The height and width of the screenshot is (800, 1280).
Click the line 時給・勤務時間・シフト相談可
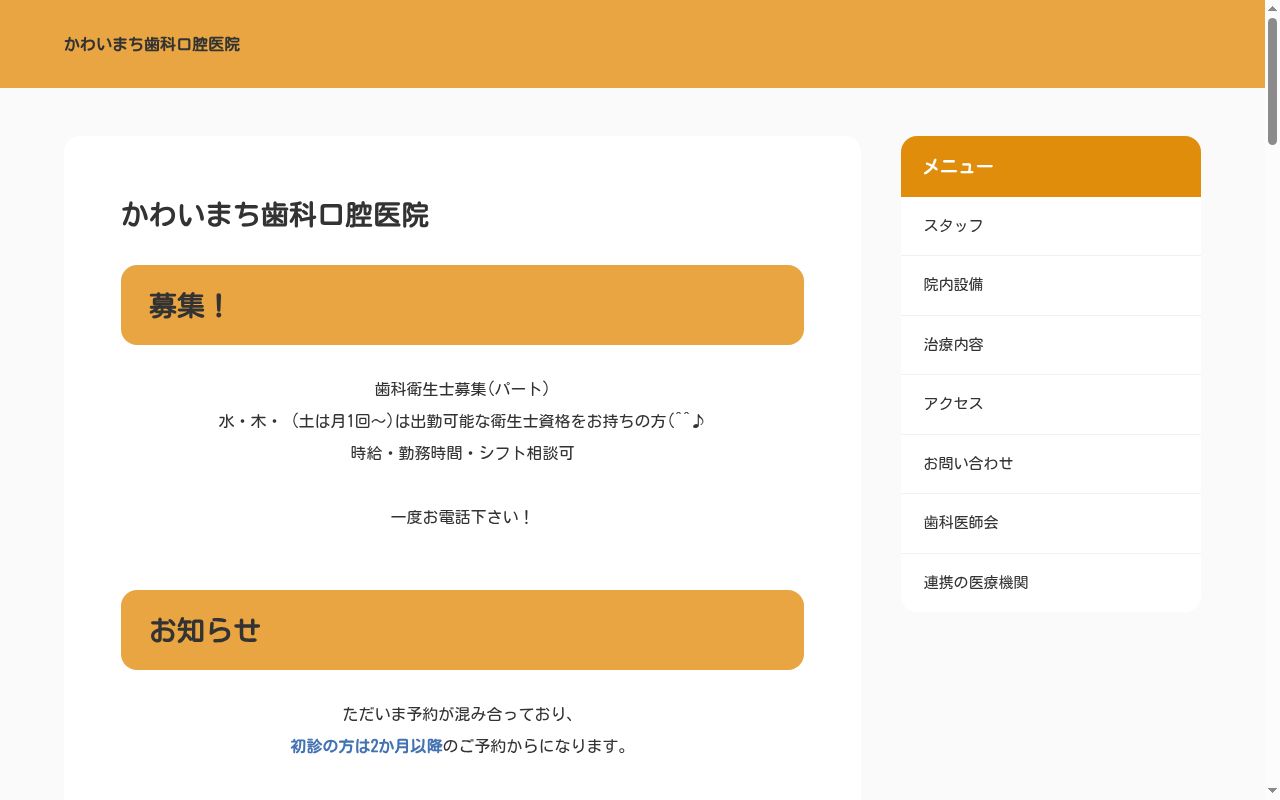(x=462, y=453)
